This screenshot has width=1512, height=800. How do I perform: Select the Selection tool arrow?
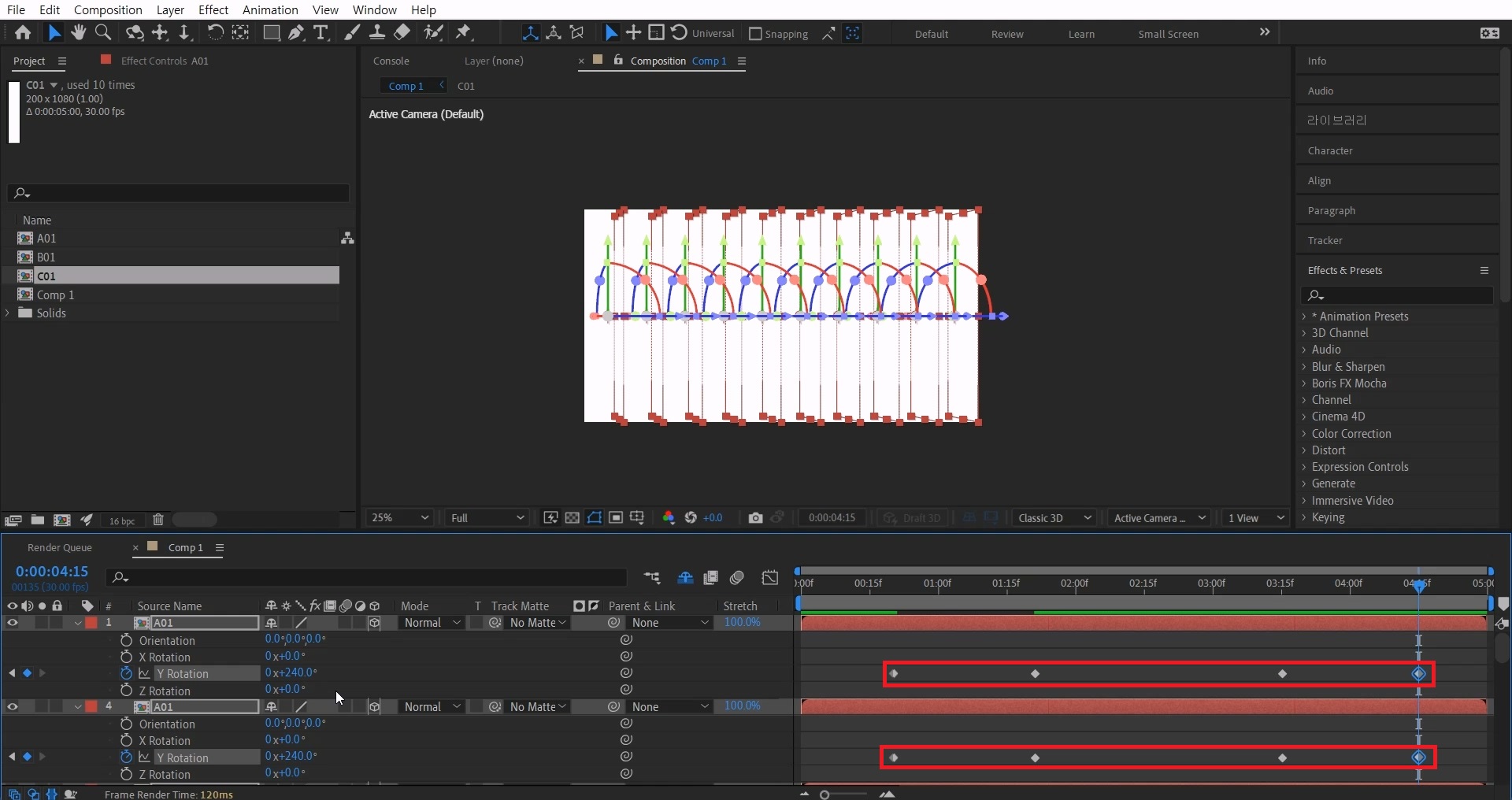click(x=54, y=33)
